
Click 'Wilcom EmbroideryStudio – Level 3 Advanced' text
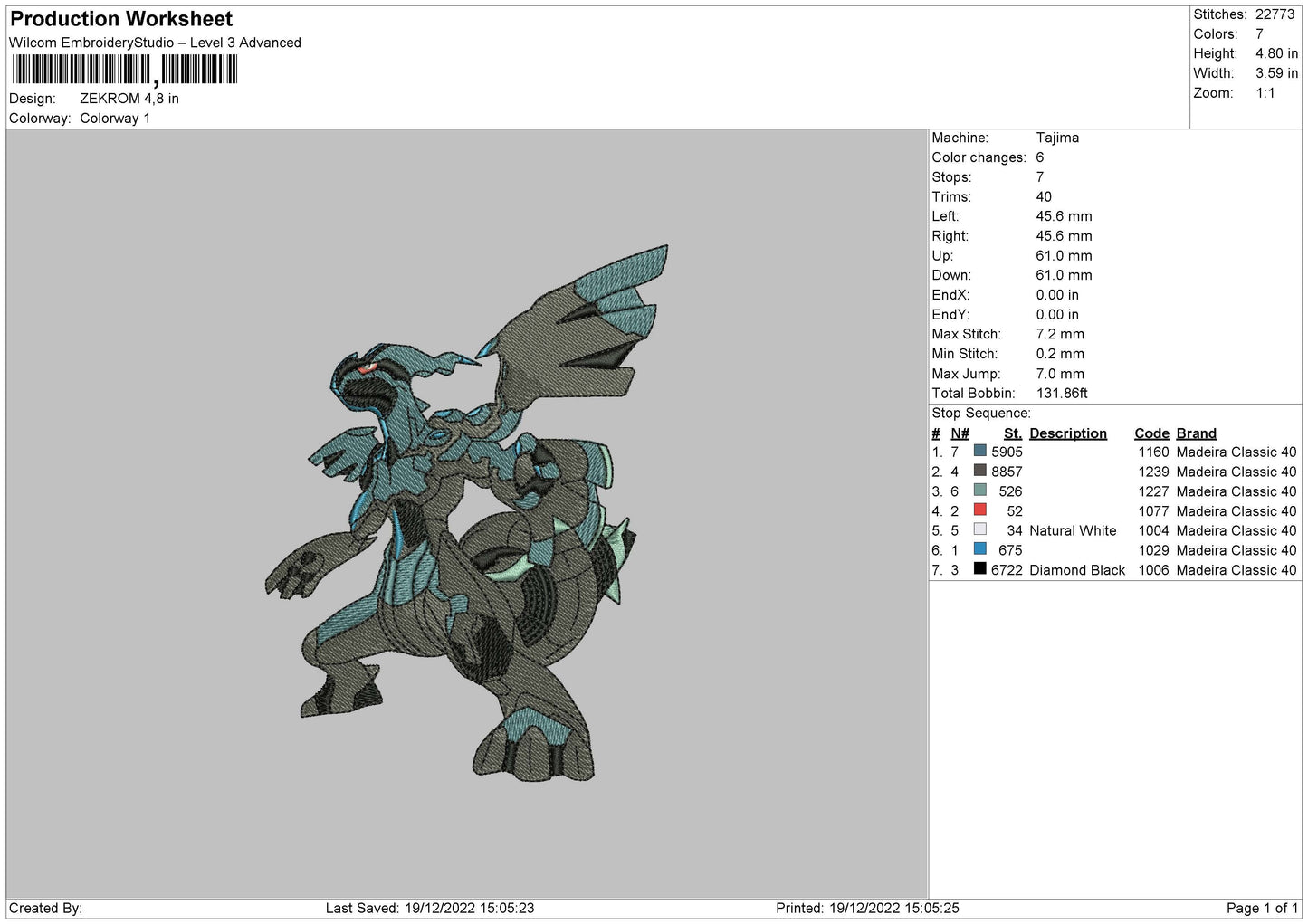(155, 43)
